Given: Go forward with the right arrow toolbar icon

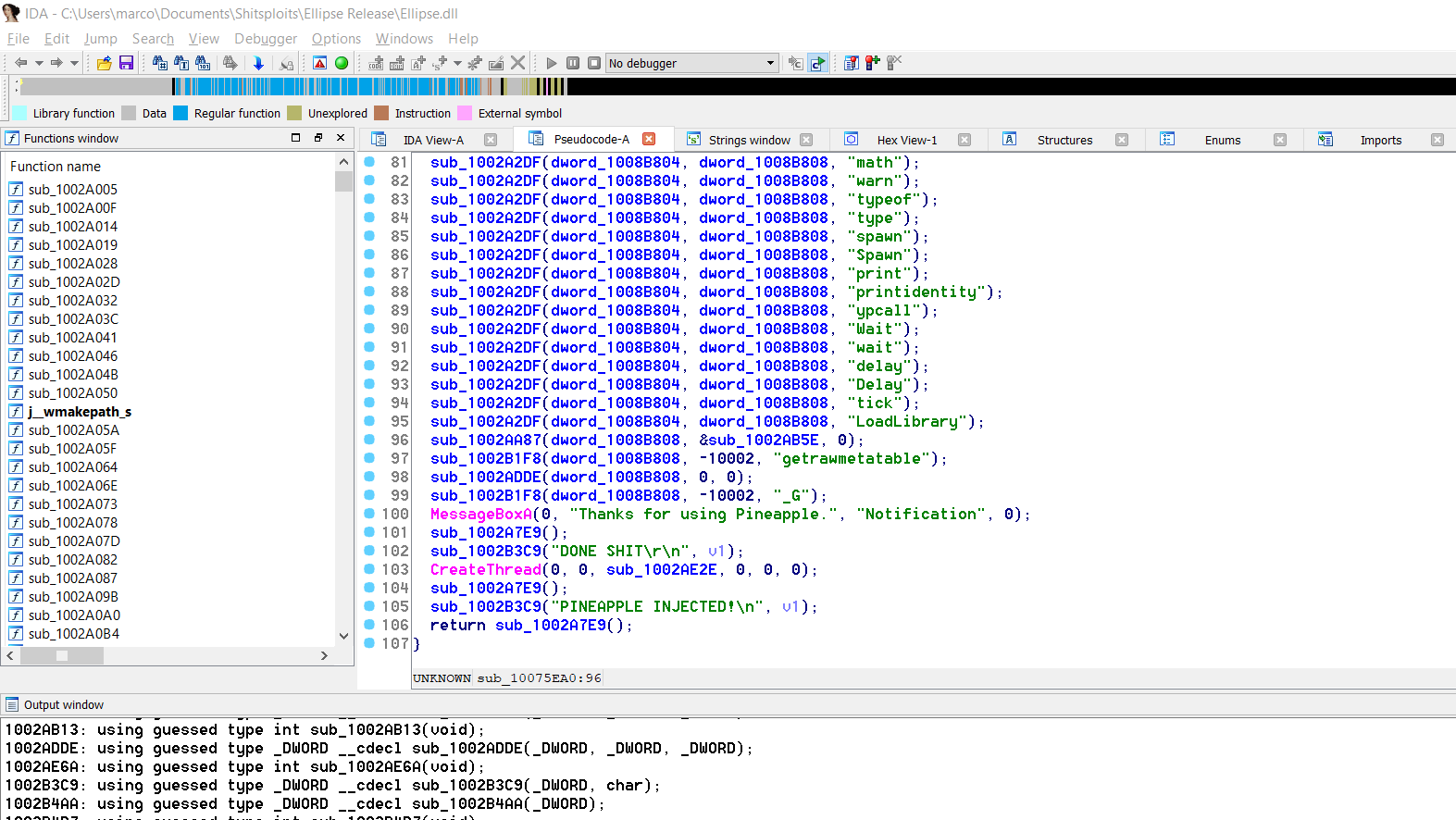Looking at the screenshot, I should (56, 63).
